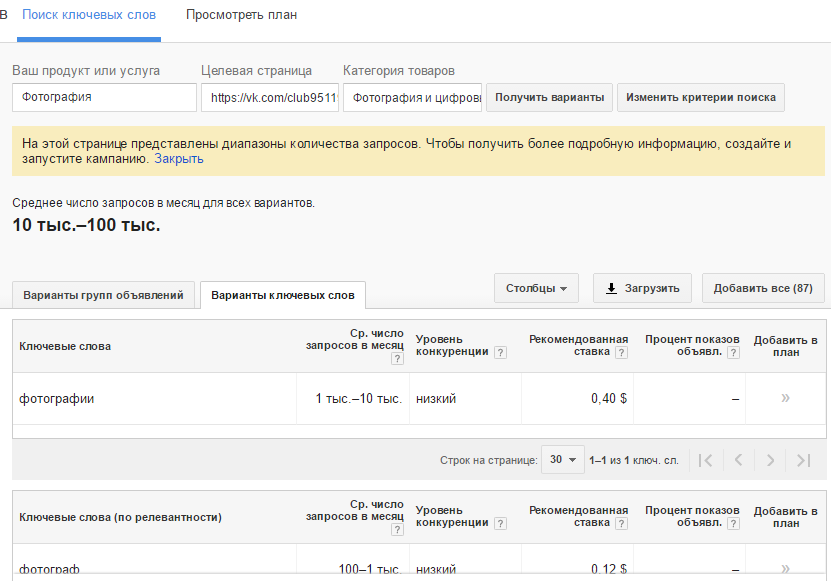831x581 pixels.
Task: Open help for 'Процент показов объявл.' in top table
Action: (x=733, y=352)
